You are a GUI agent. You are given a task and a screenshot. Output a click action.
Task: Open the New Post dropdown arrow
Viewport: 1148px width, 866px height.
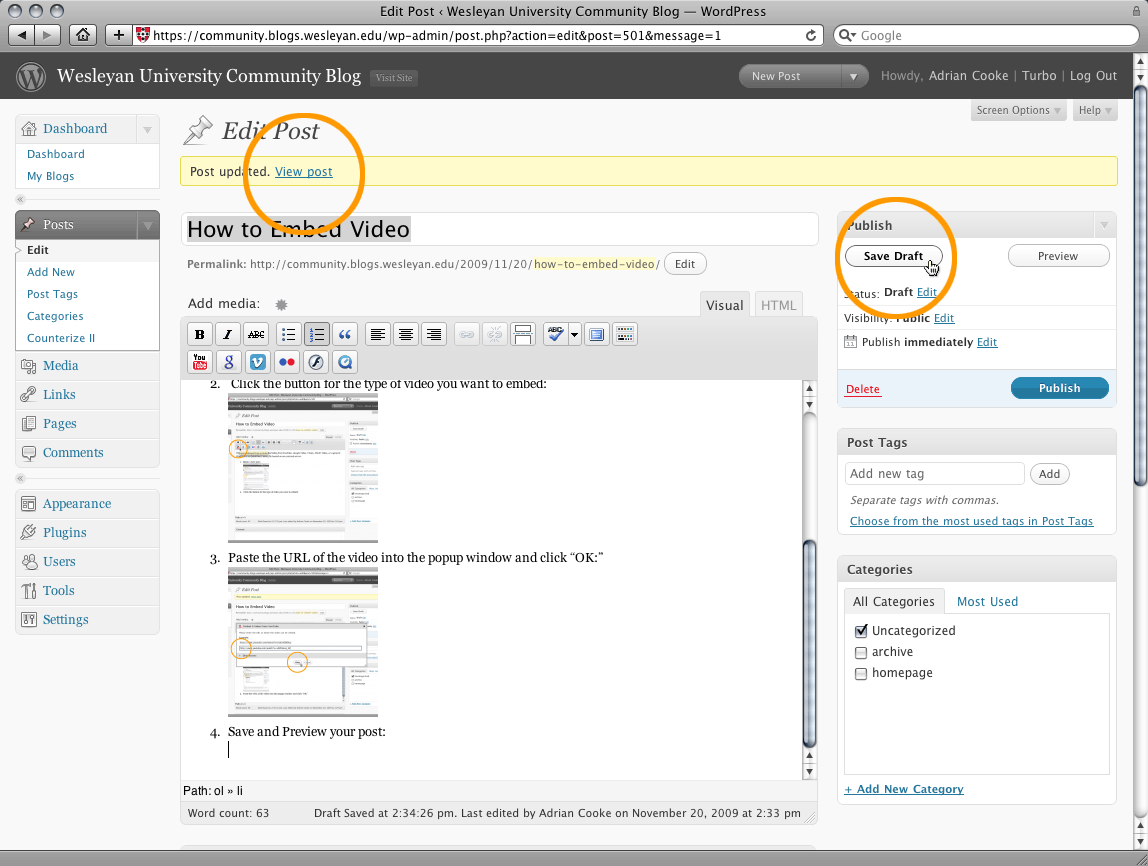click(x=854, y=76)
